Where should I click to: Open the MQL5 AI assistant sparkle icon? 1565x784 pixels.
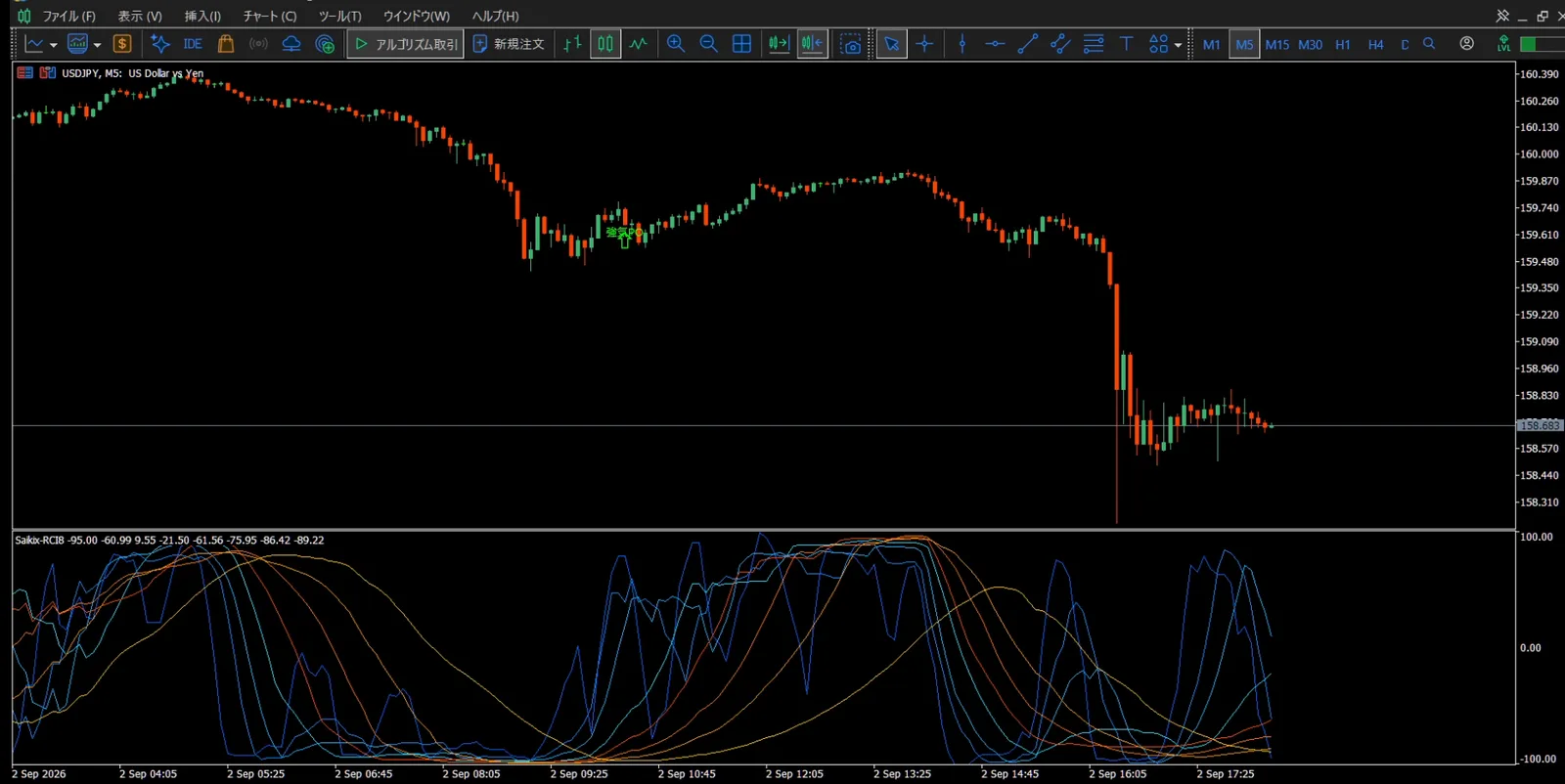(x=160, y=44)
